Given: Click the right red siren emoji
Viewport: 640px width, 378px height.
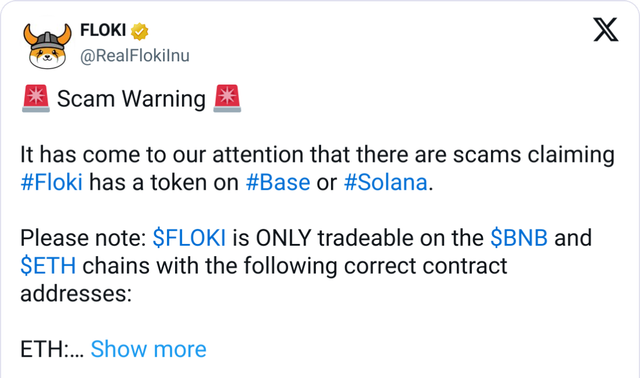Looking at the screenshot, I should [x=227, y=98].
